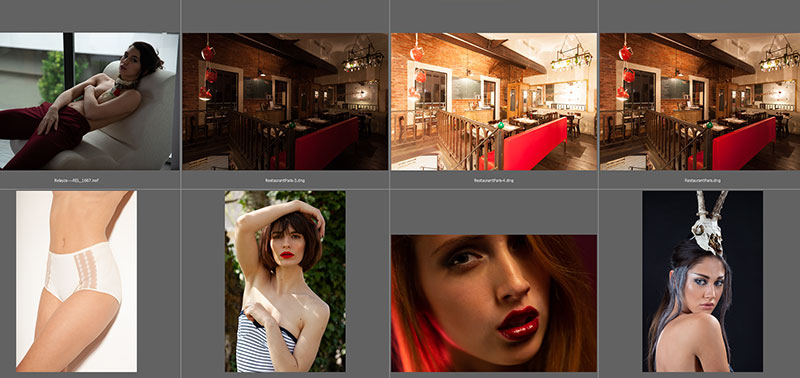Click the file name ending in -4.dng

pyautogui.click(x=493, y=181)
